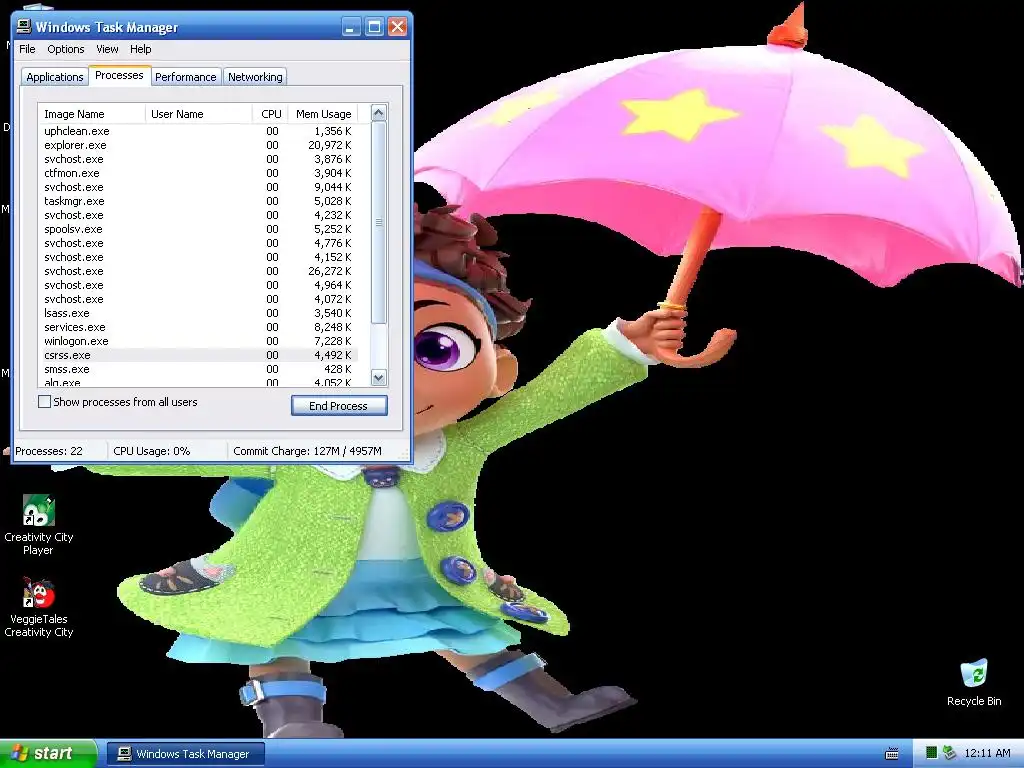Select the ctfmon.exe process

198,173
